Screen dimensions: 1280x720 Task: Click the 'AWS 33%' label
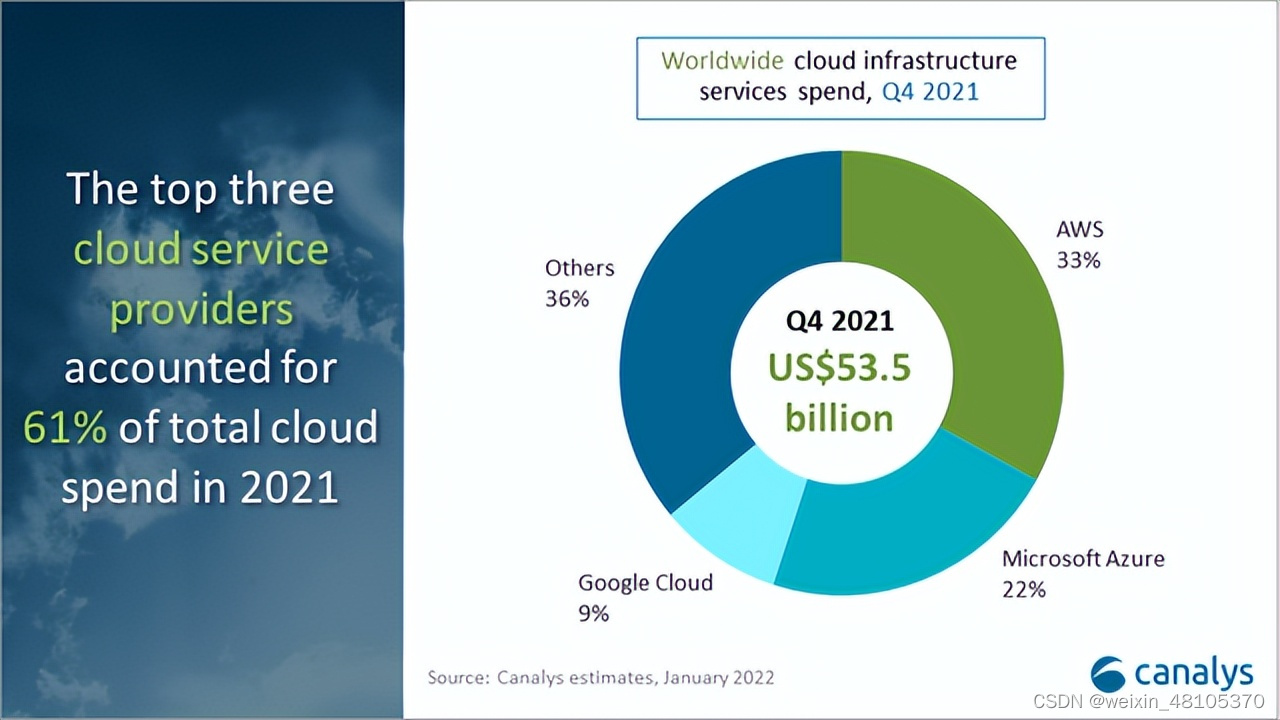point(1079,245)
